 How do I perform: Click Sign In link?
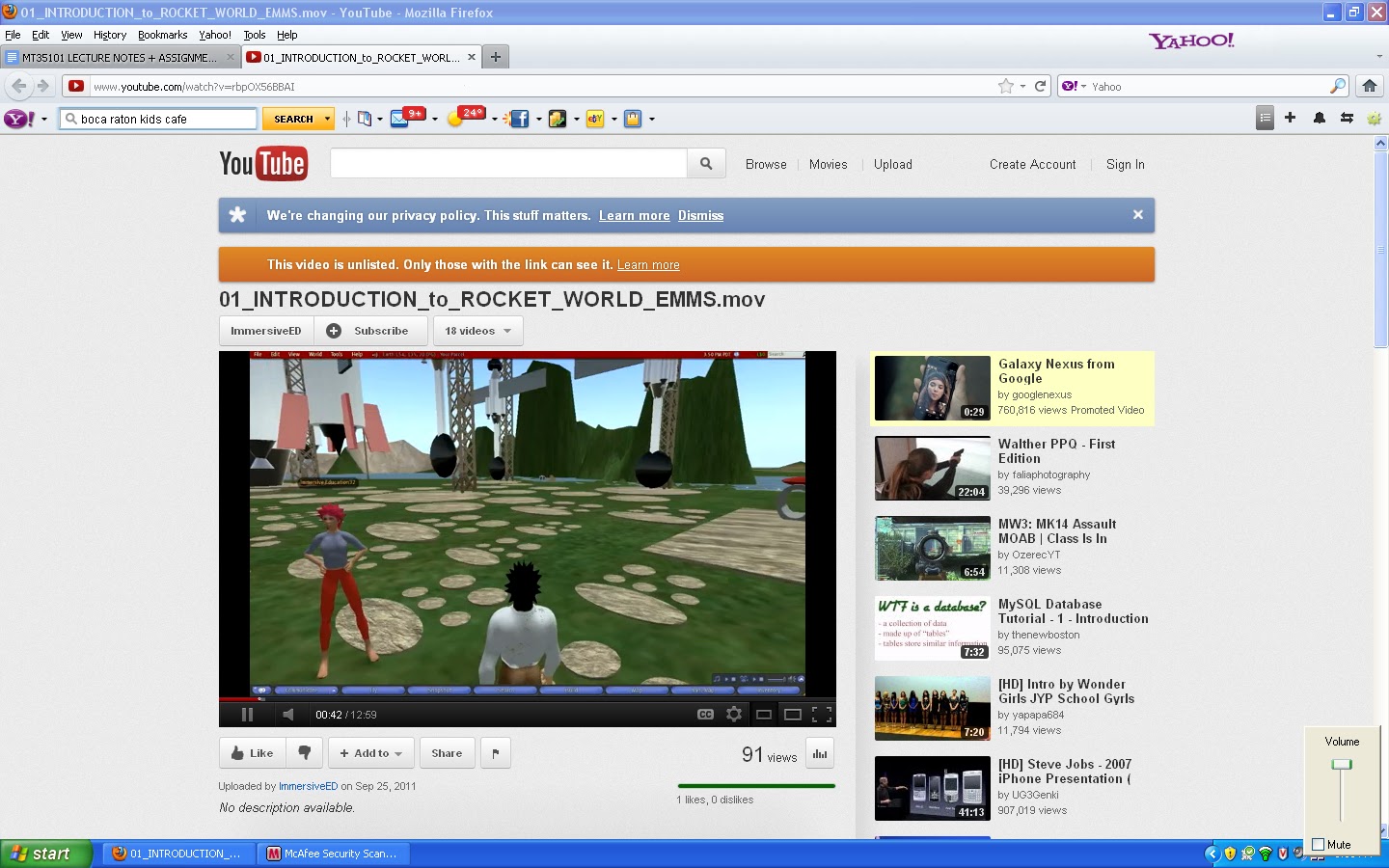(1125, 165)
